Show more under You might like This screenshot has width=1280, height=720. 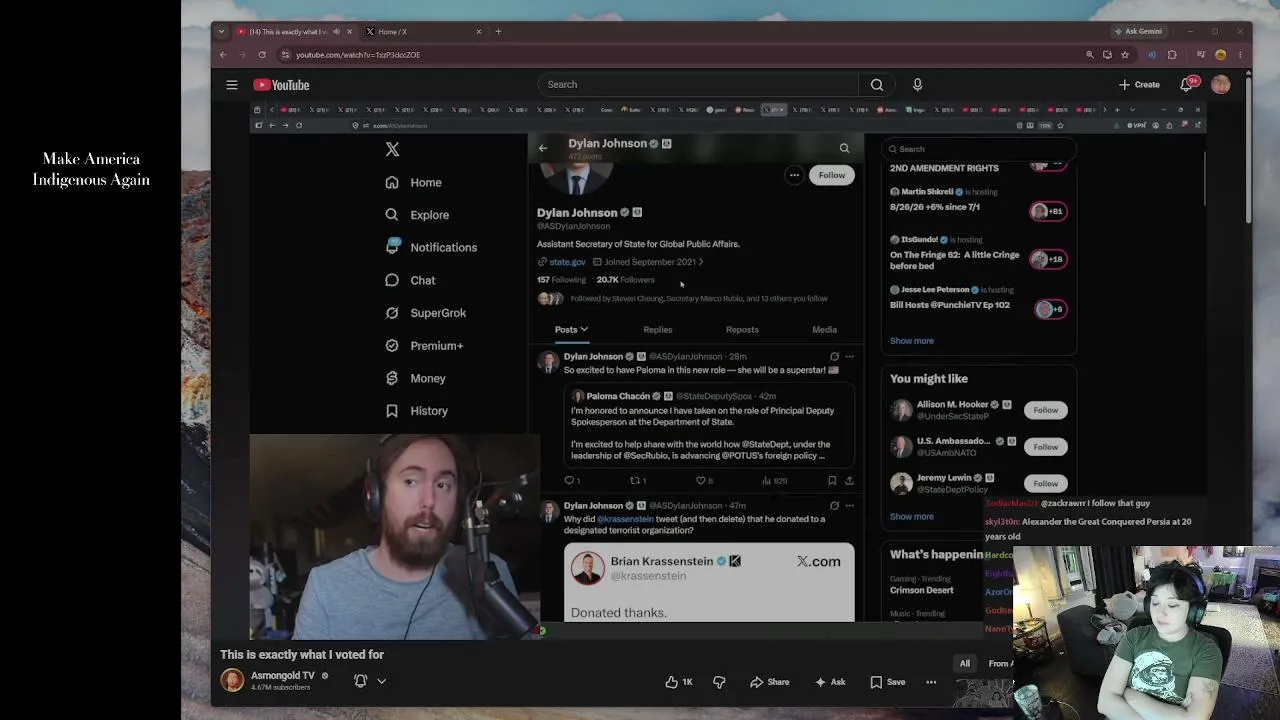[912, 517]
